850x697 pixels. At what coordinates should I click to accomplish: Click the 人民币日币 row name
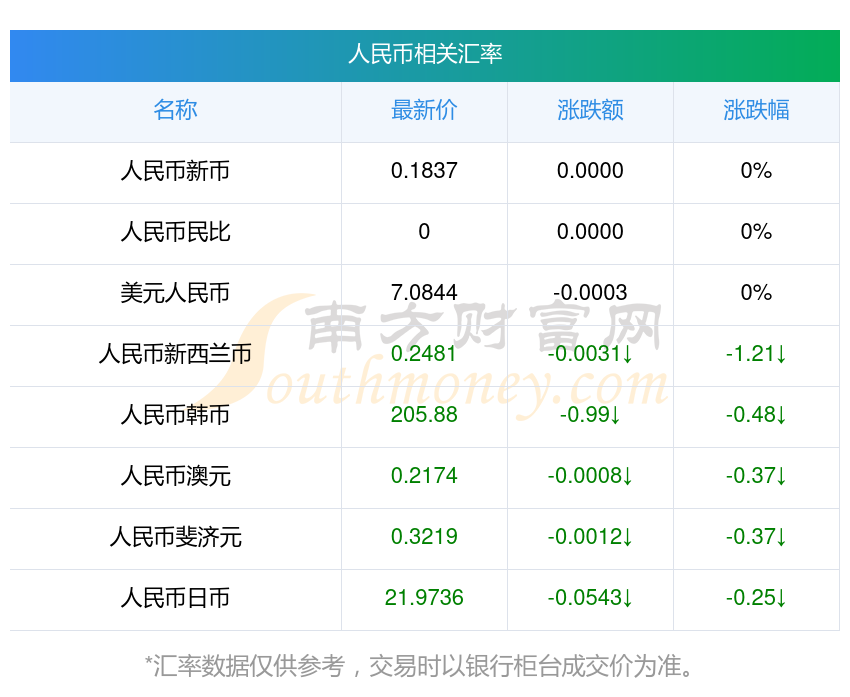tap(175, 598)
